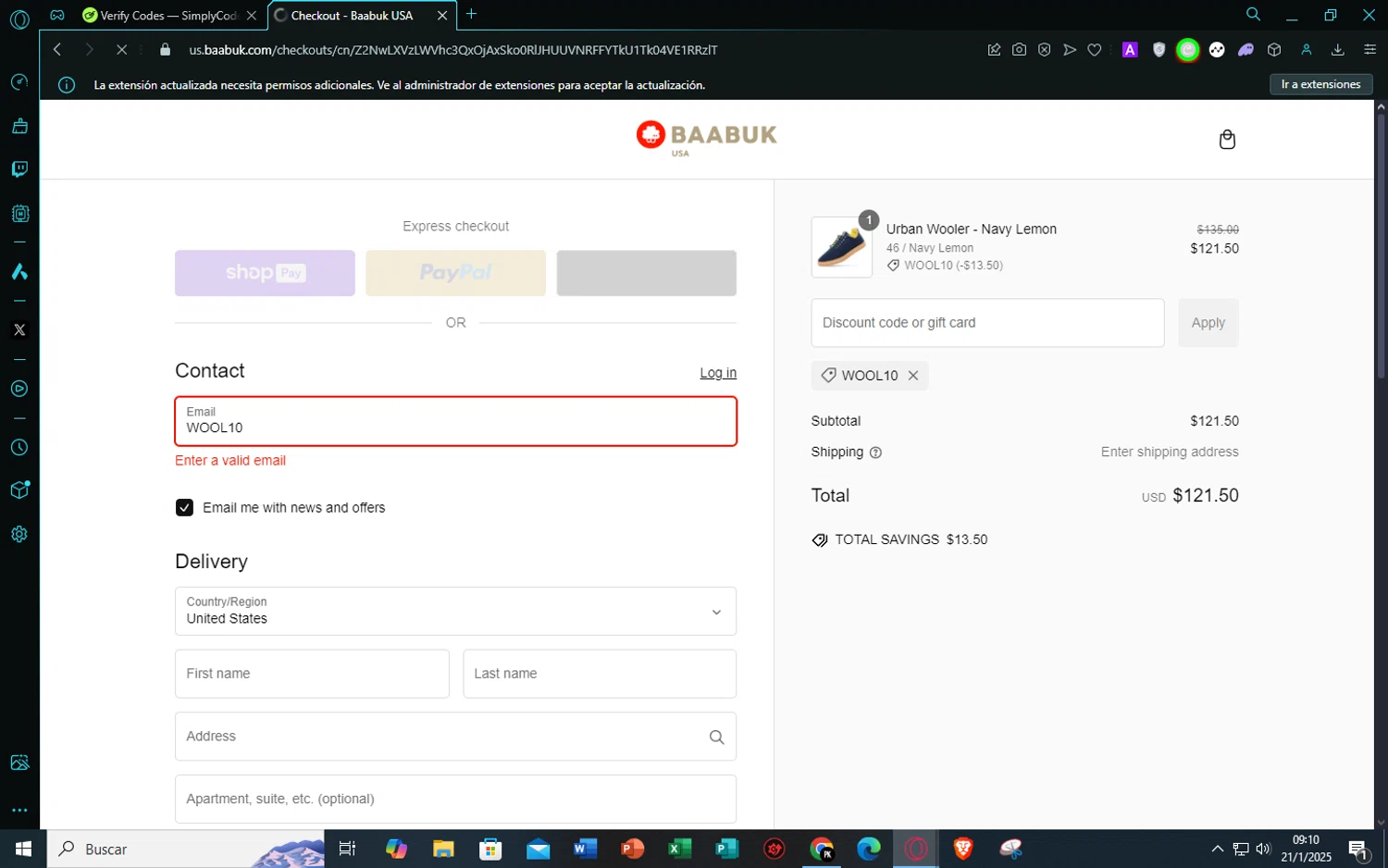Open GX Control speedometer in sidebar
The width and height of the screenshot is (1388, 868).
tap(19, 82)
